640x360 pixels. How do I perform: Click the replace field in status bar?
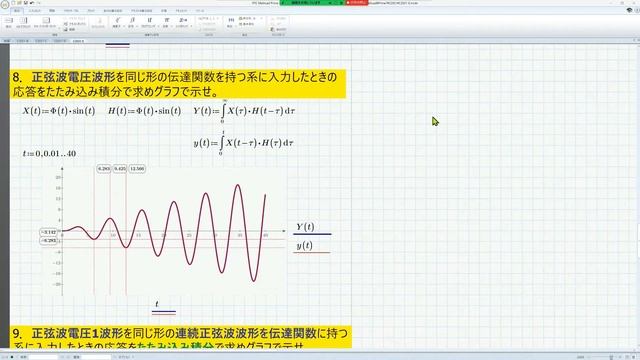96,357
